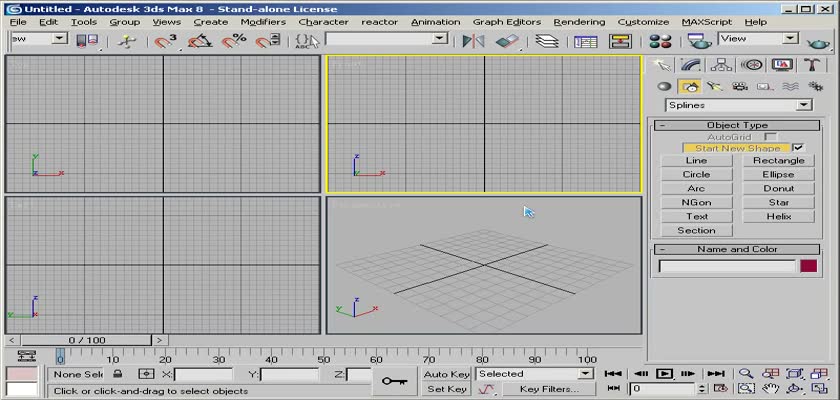This screenshot has width=840, height=400.
Task: Open the Key Filters dialog
Action: [x=549, y=389]
